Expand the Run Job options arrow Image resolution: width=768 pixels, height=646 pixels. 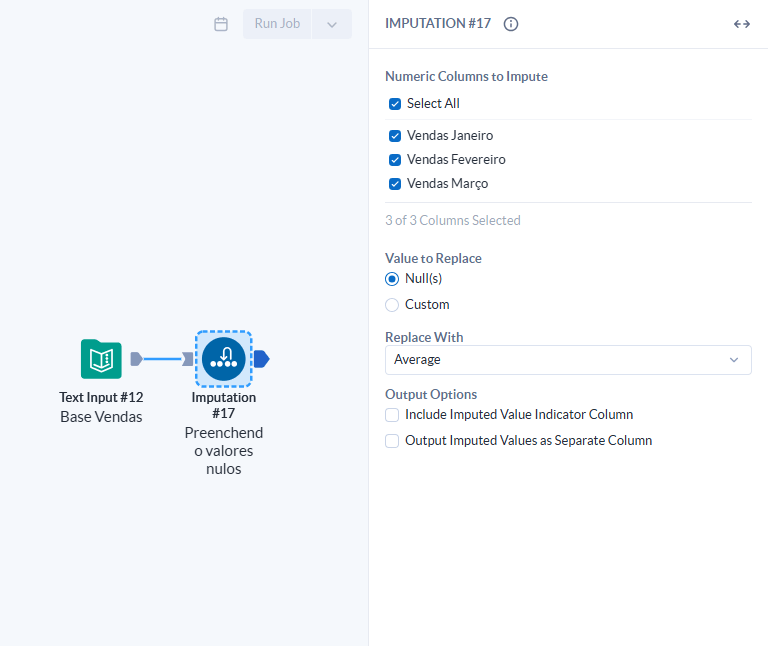[332, 24]
